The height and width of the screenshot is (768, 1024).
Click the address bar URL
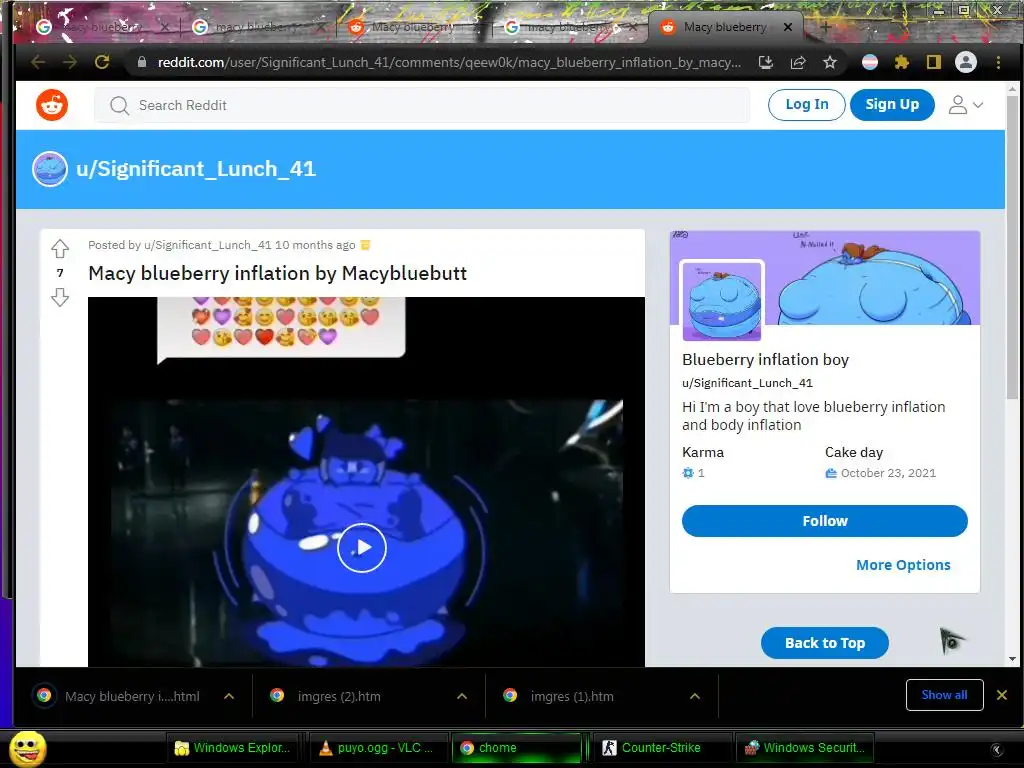(449, 62)
